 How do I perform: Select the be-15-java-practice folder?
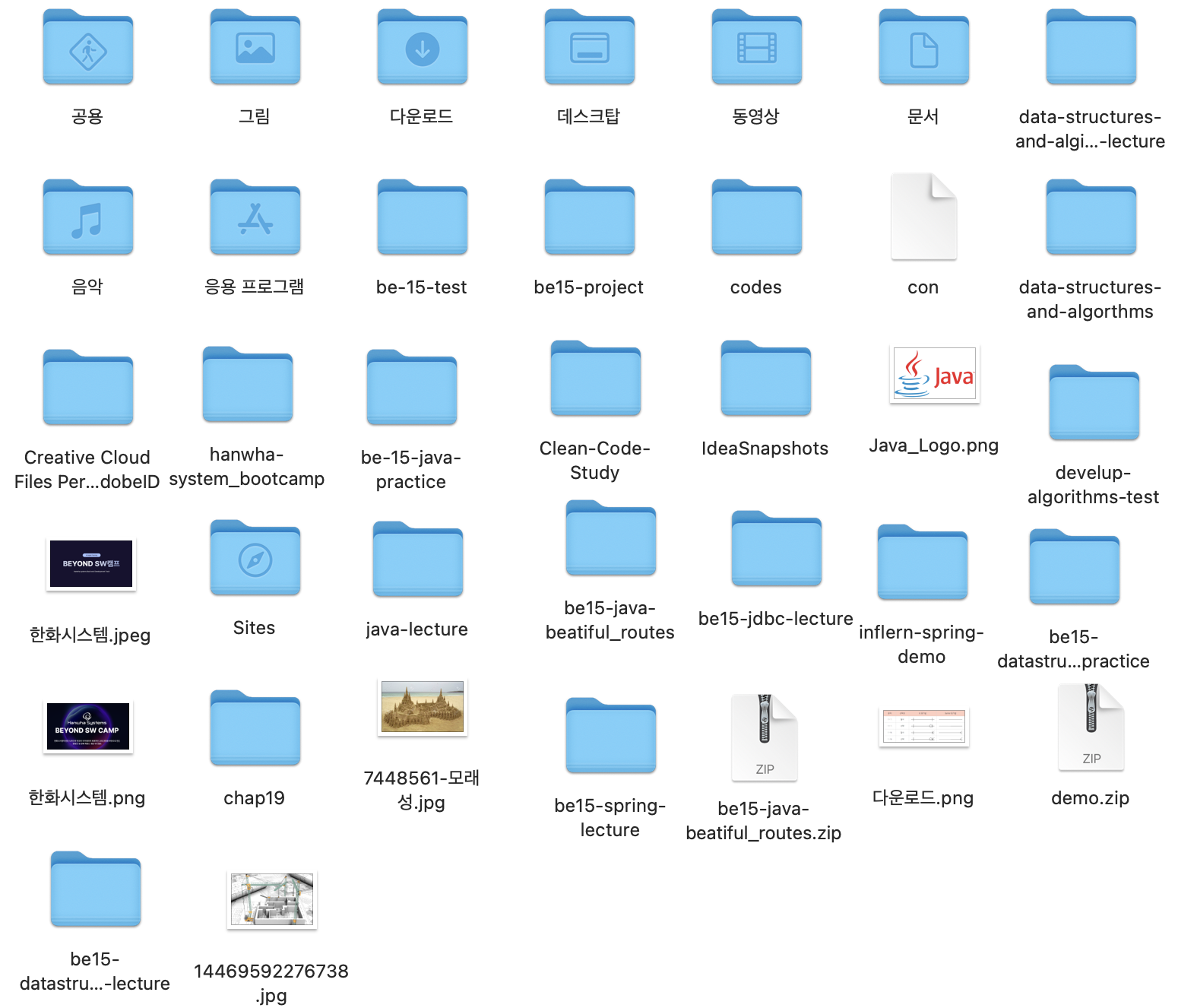pos(412,388)
